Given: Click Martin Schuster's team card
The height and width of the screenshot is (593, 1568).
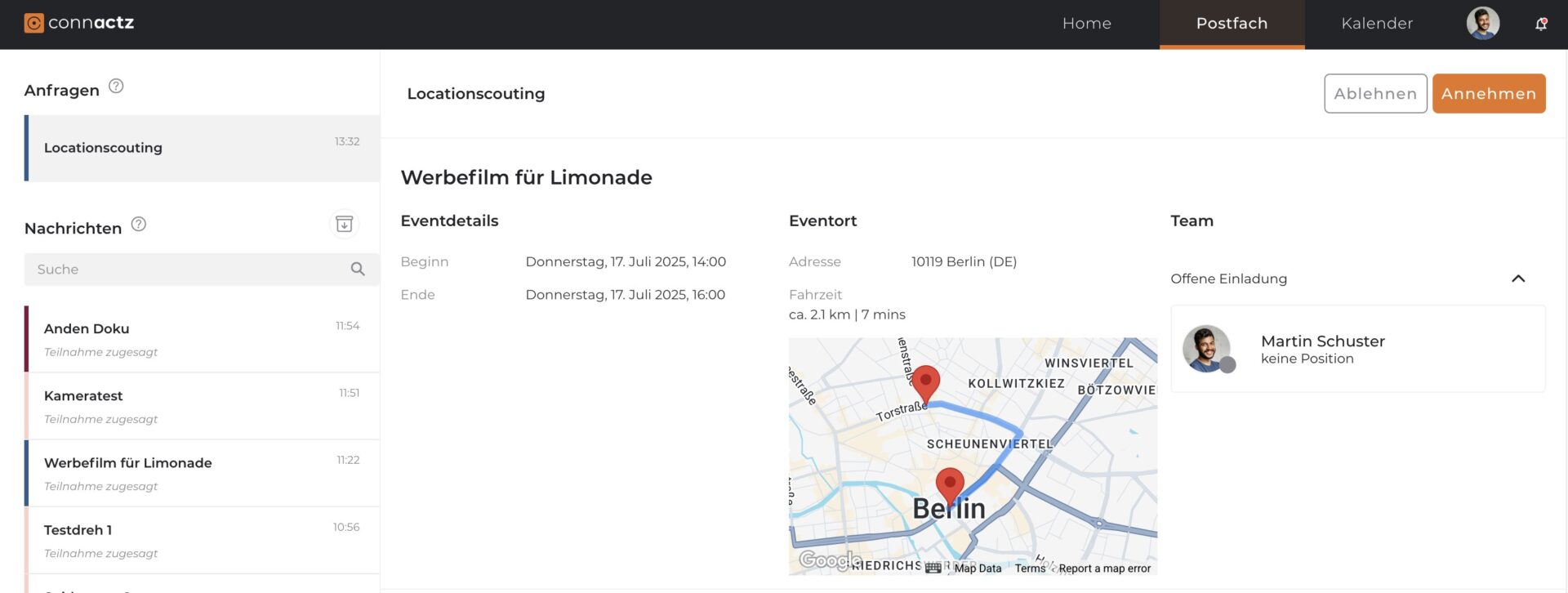Looking at the screenshot, I should [x=1357, y=349].
